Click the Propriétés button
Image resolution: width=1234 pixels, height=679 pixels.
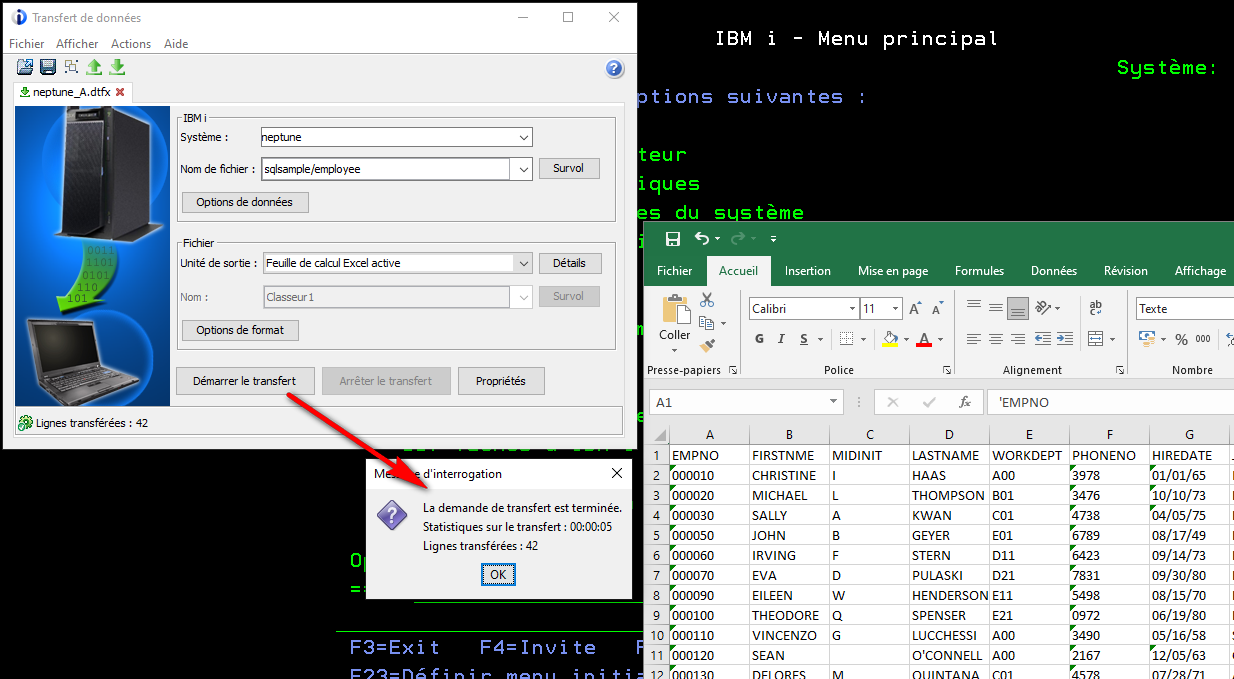point(501,381)
